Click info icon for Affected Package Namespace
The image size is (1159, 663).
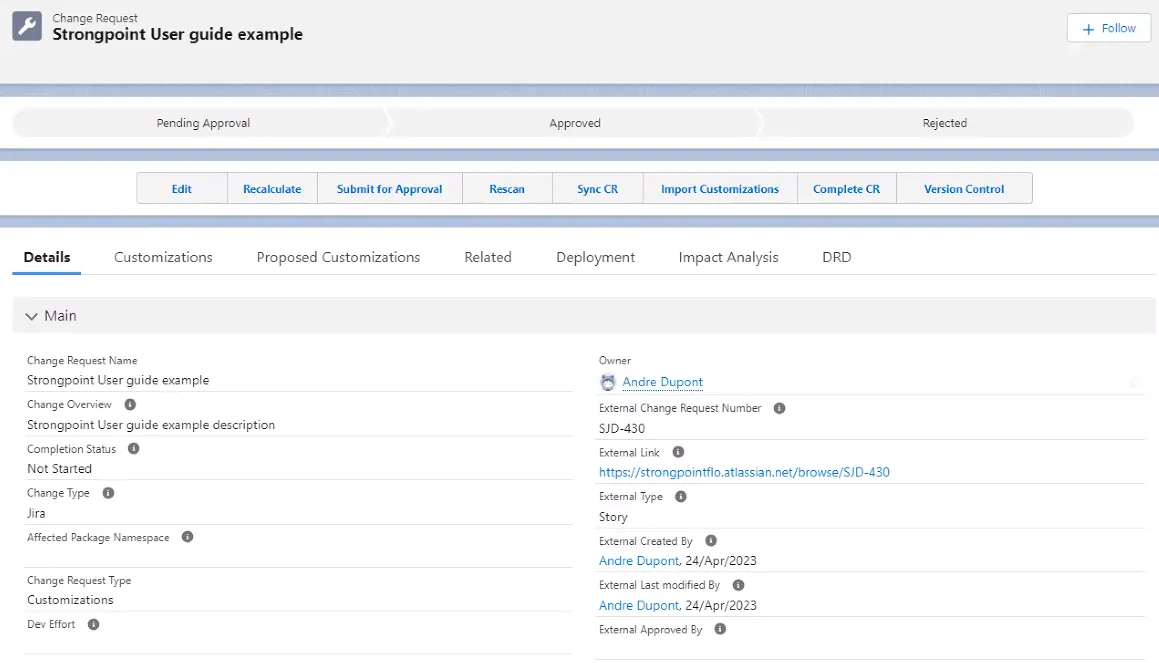coord(188,537)
